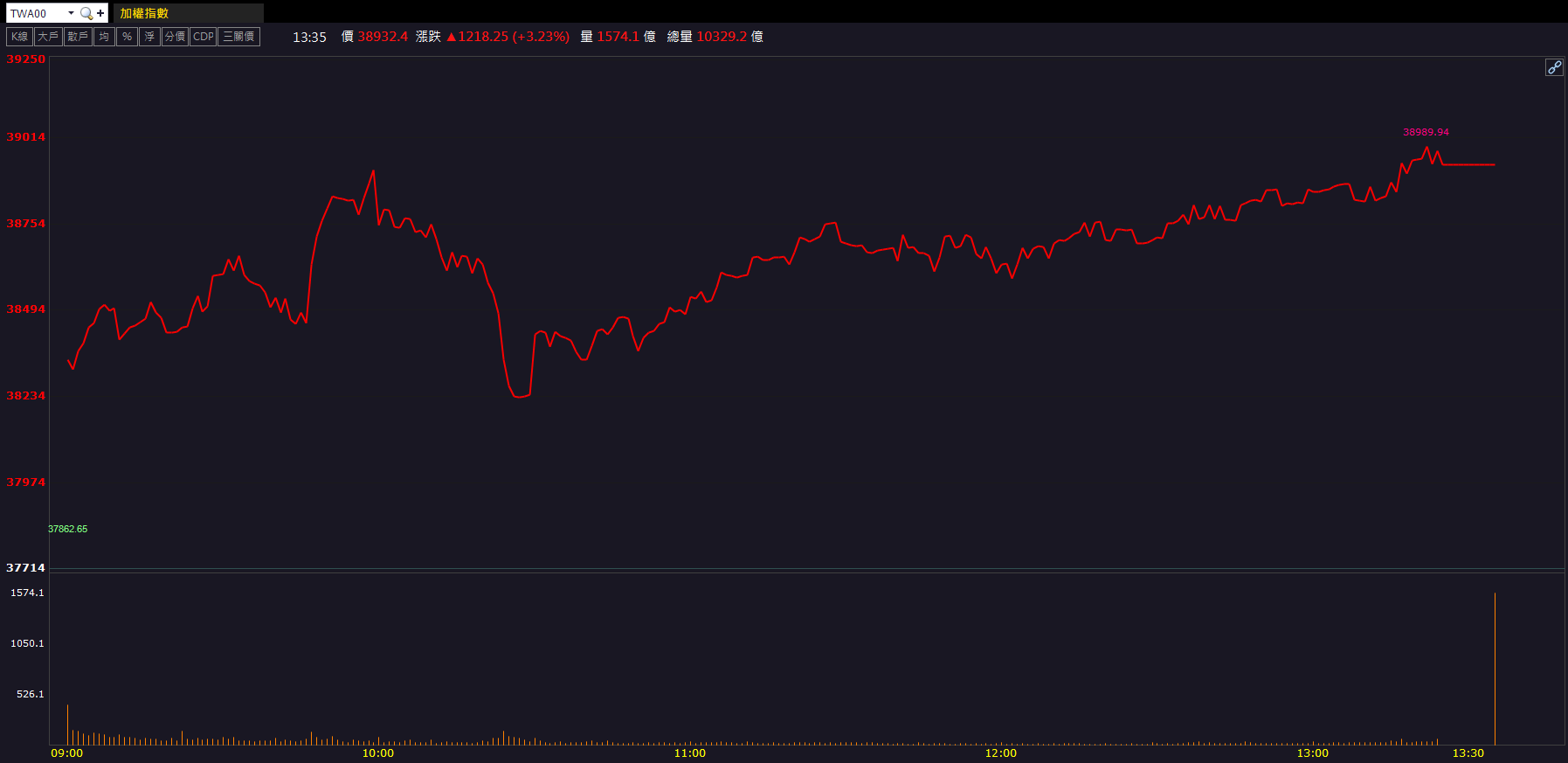Toggle the 散戶 overlay button

tap(78, 37)
